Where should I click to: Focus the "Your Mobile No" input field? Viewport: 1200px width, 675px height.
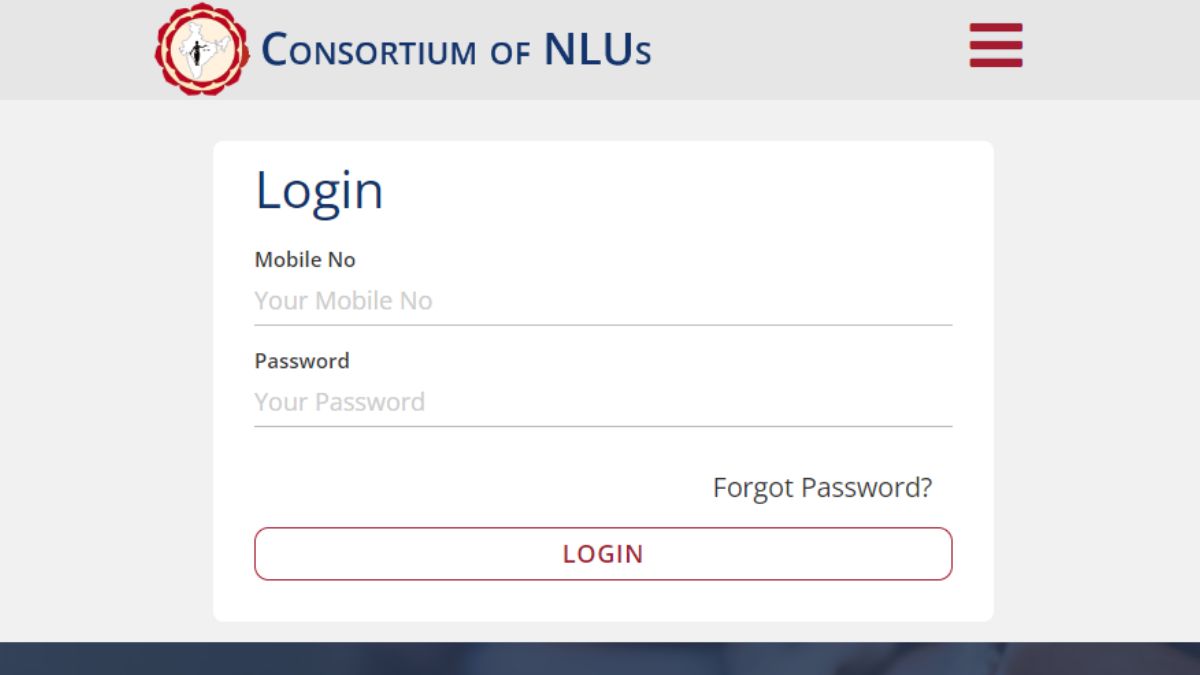(x=603, y=301)
